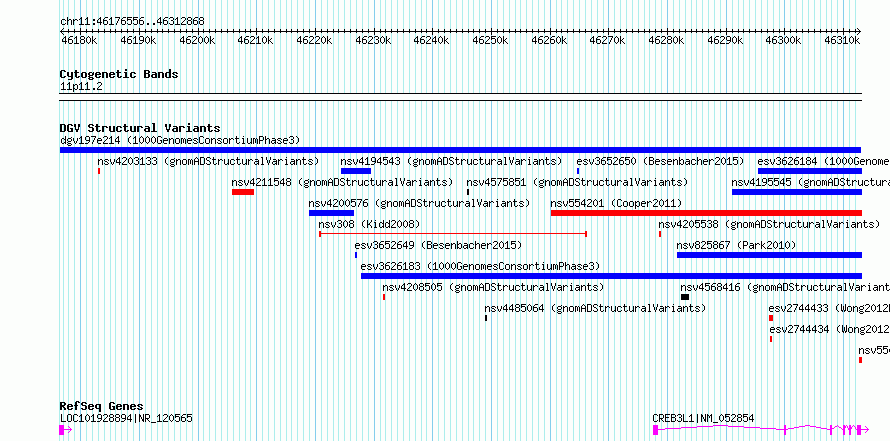This screenshot has height=441, width=890.
Task: Select the esv3626184 blue bar
Action: tap(809, 171)
